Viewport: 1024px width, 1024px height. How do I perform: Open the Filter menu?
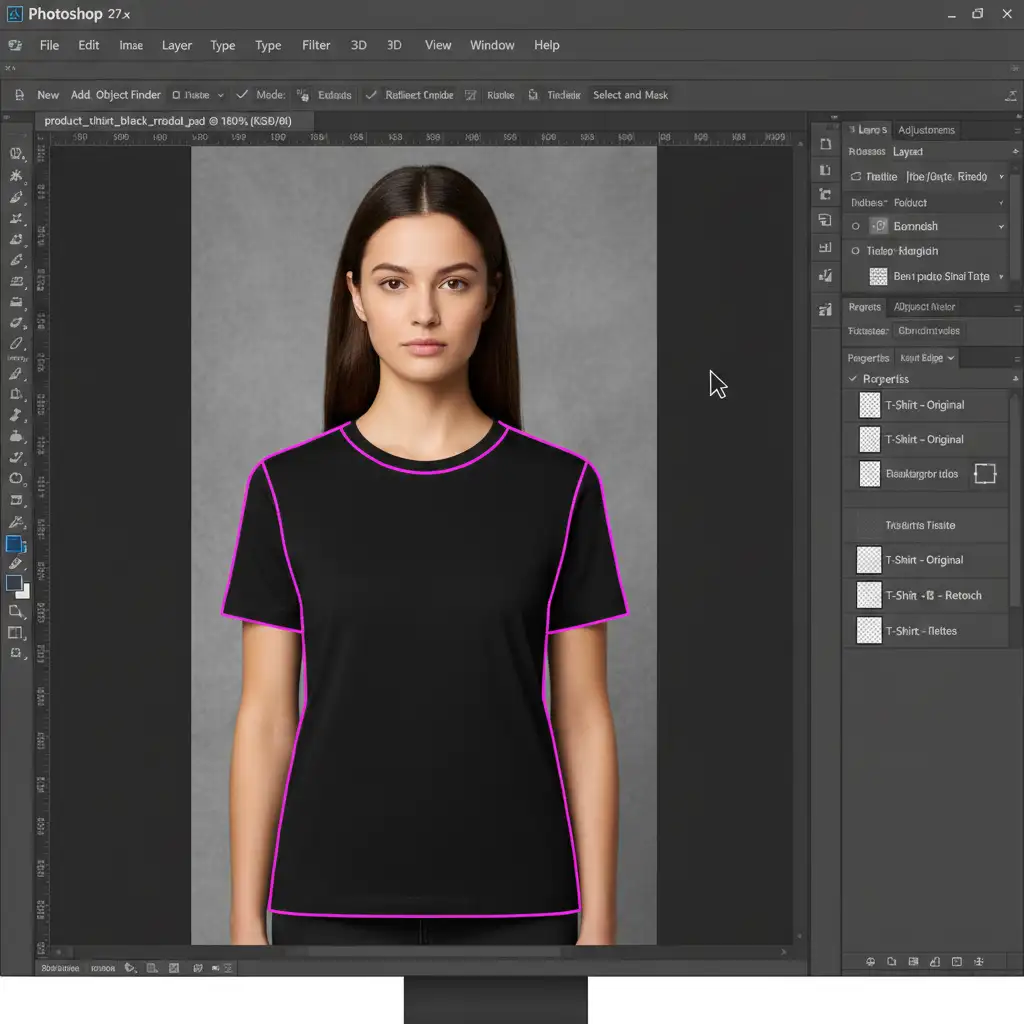(316, 45)
